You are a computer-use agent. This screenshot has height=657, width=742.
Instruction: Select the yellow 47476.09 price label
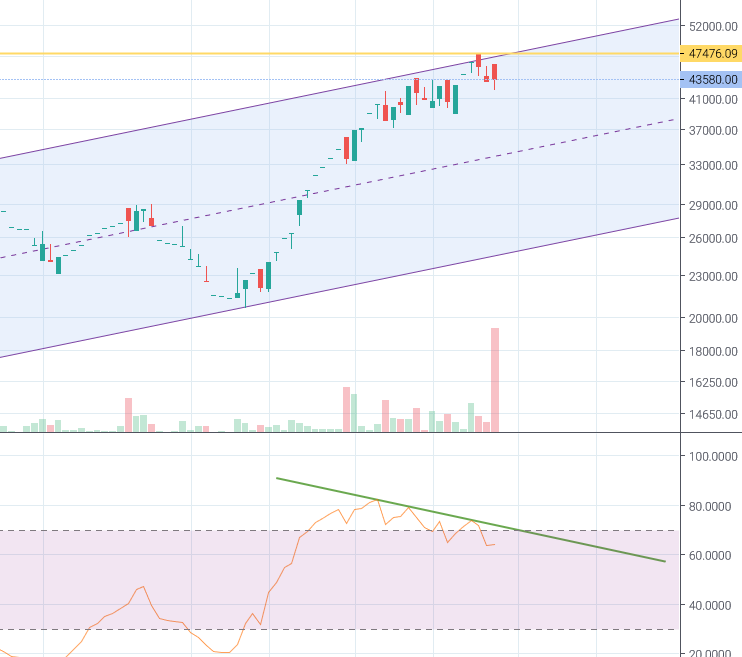[711, 53]
